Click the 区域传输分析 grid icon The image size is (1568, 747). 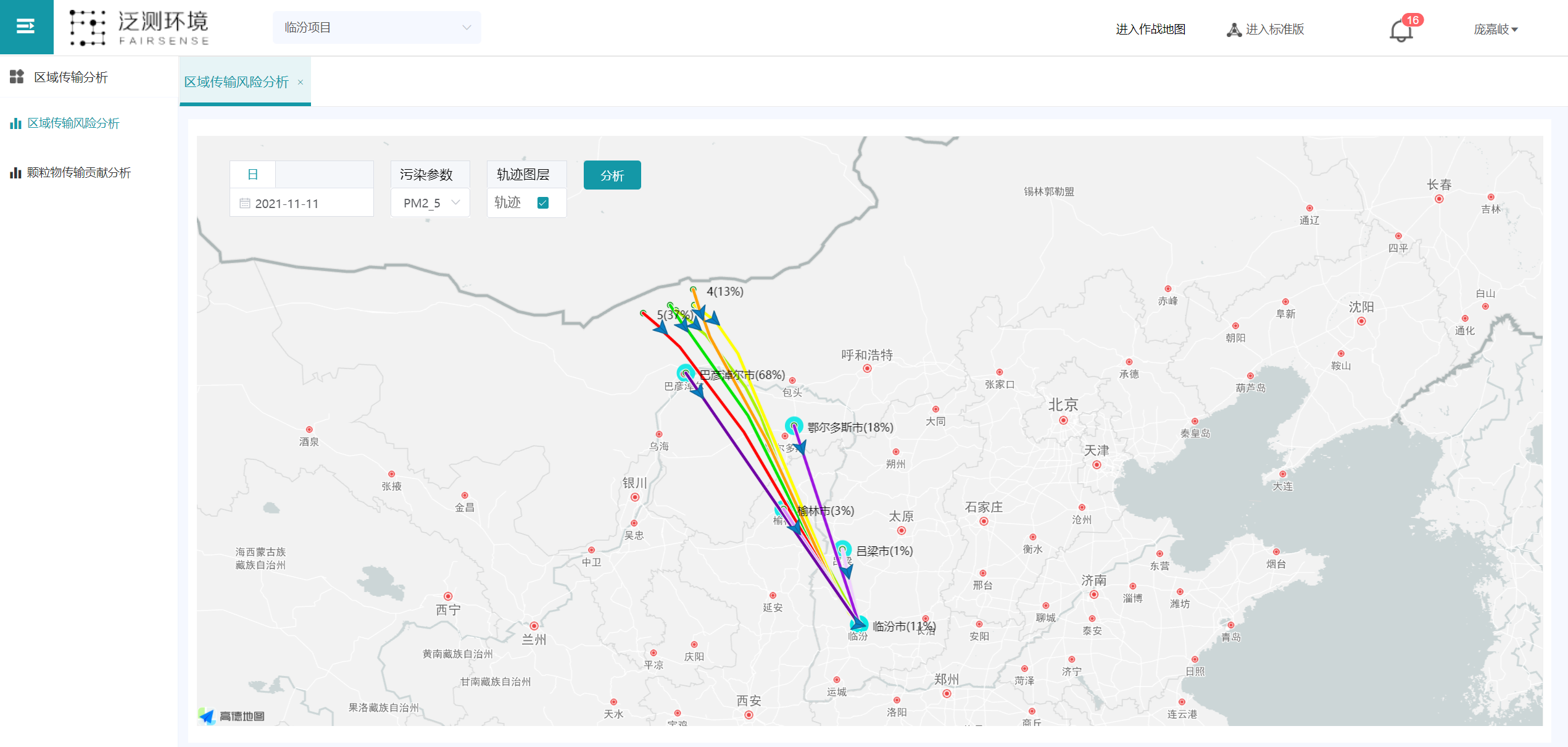(x=17, y=77)
